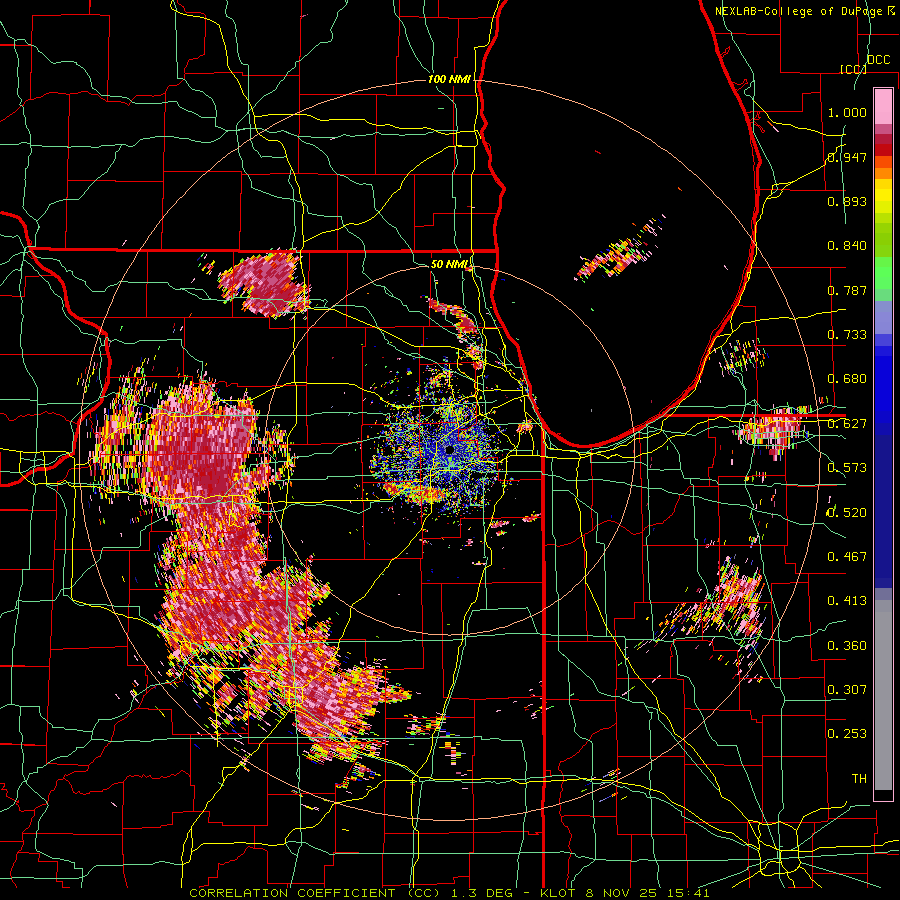Viewport: 900px width, 900px height.
Task: Click the 0.573 scale value
Action: (x=847, y=468)
